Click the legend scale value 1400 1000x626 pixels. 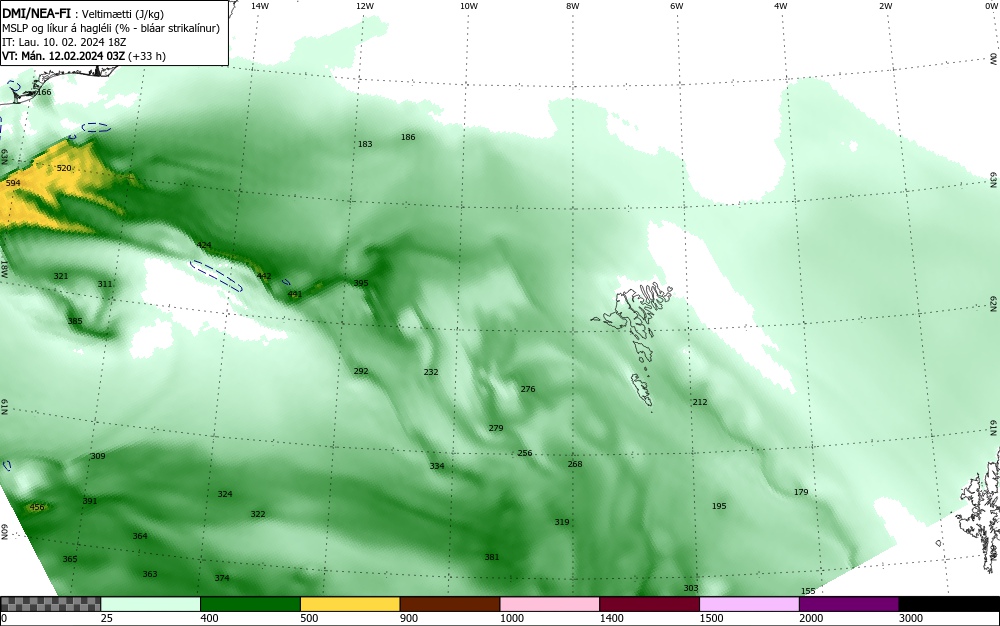click(x=612, y=618)
